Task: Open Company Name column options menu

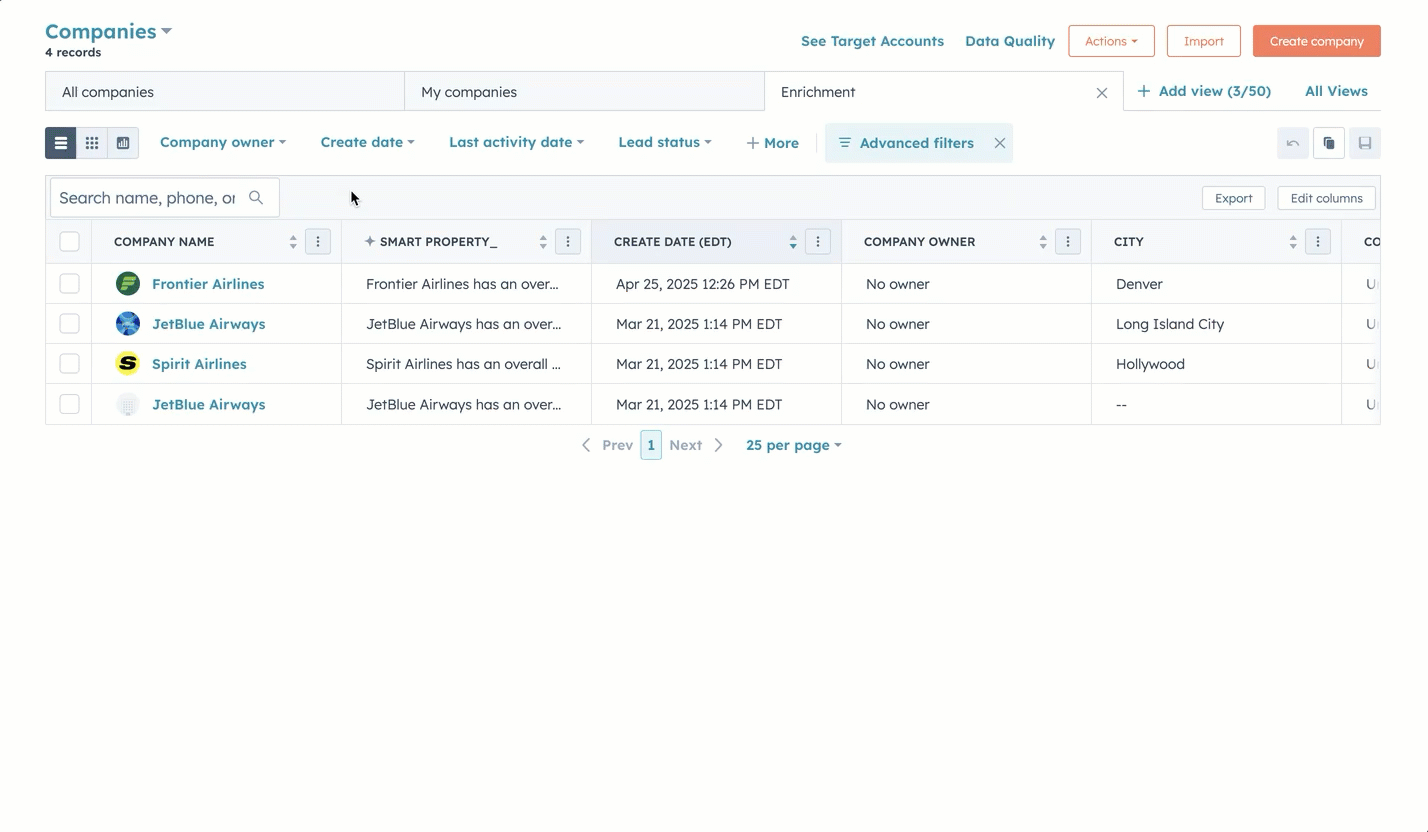Action: coord(318,242)
